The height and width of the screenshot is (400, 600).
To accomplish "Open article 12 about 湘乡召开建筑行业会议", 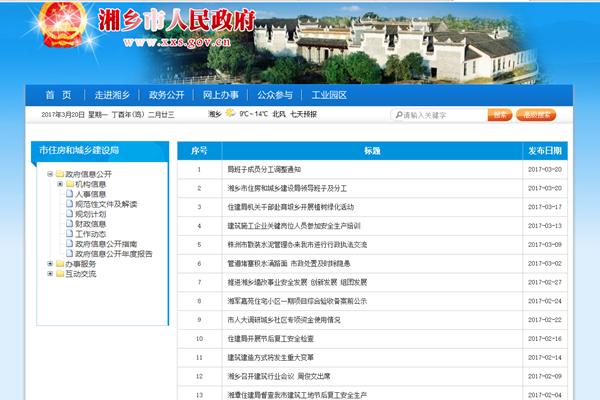I will [279, 376].
